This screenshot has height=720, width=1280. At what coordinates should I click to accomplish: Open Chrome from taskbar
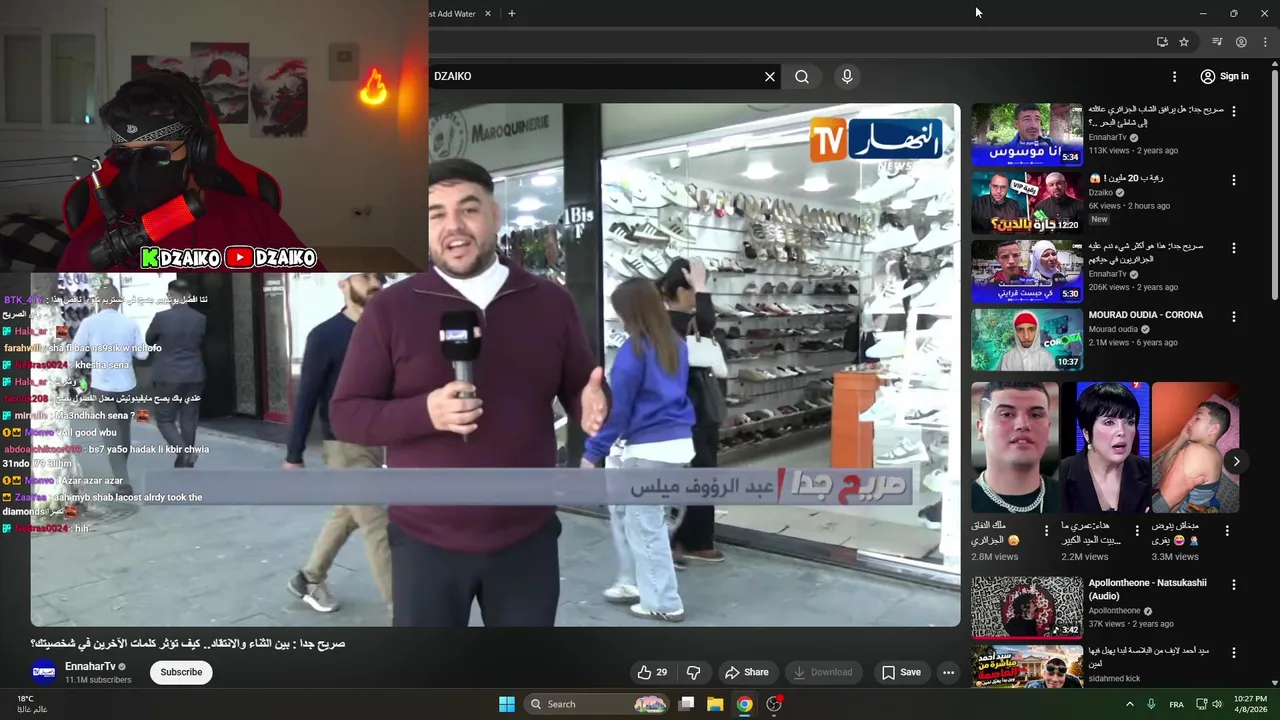pos(744,704)
